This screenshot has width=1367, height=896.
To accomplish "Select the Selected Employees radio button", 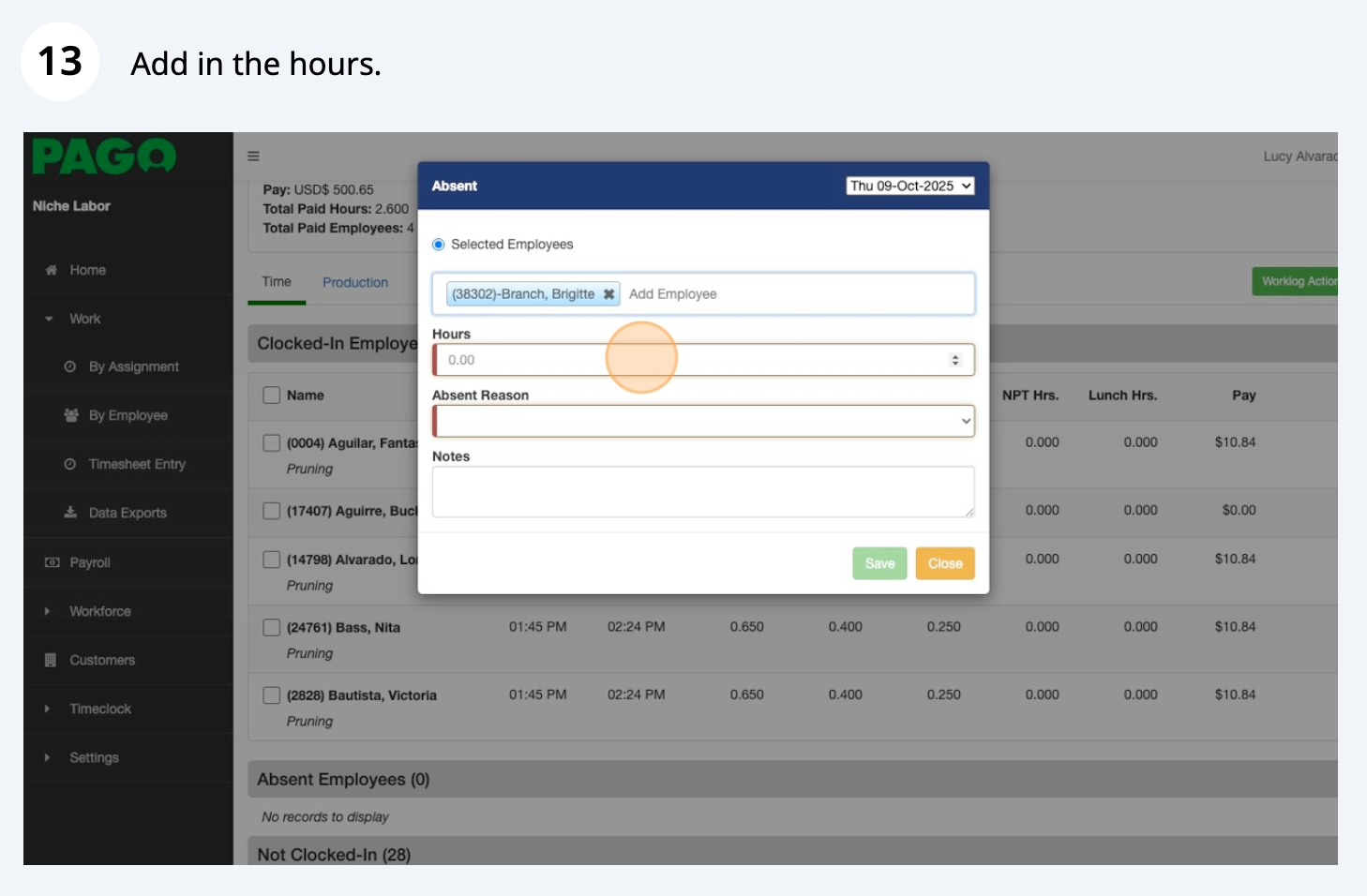I will click(438, 245).
